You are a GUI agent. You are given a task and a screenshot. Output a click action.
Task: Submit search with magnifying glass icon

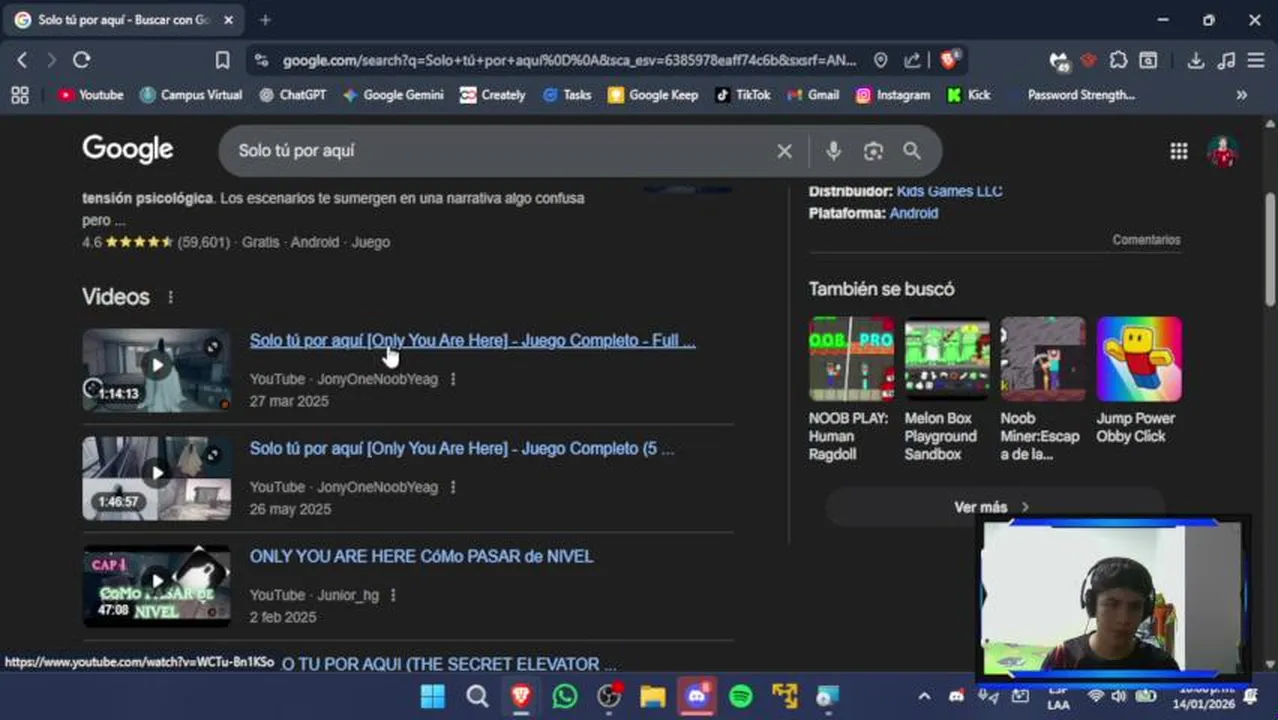click(911, 151)
